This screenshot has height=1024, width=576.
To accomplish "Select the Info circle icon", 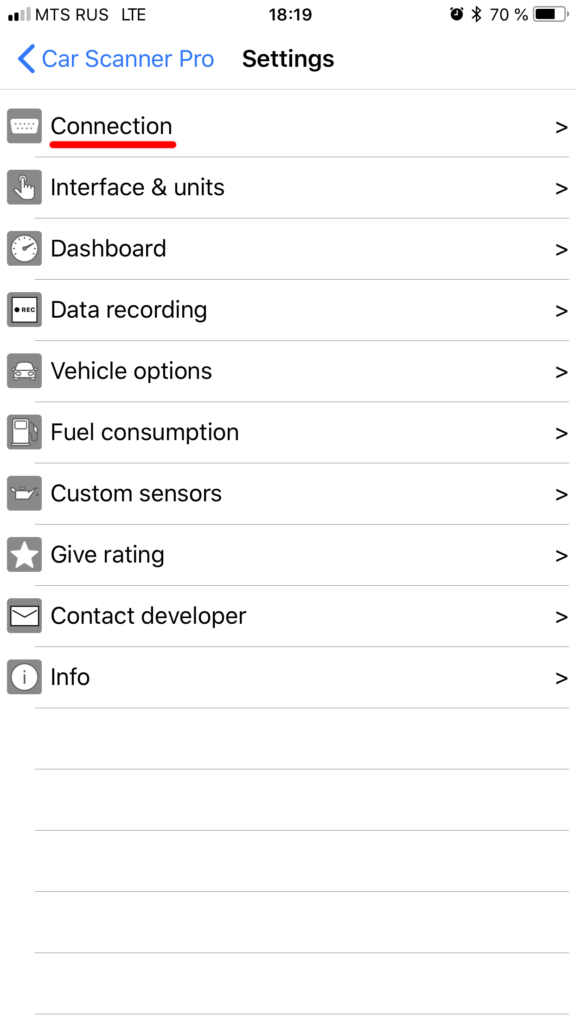I will (24, 677).
